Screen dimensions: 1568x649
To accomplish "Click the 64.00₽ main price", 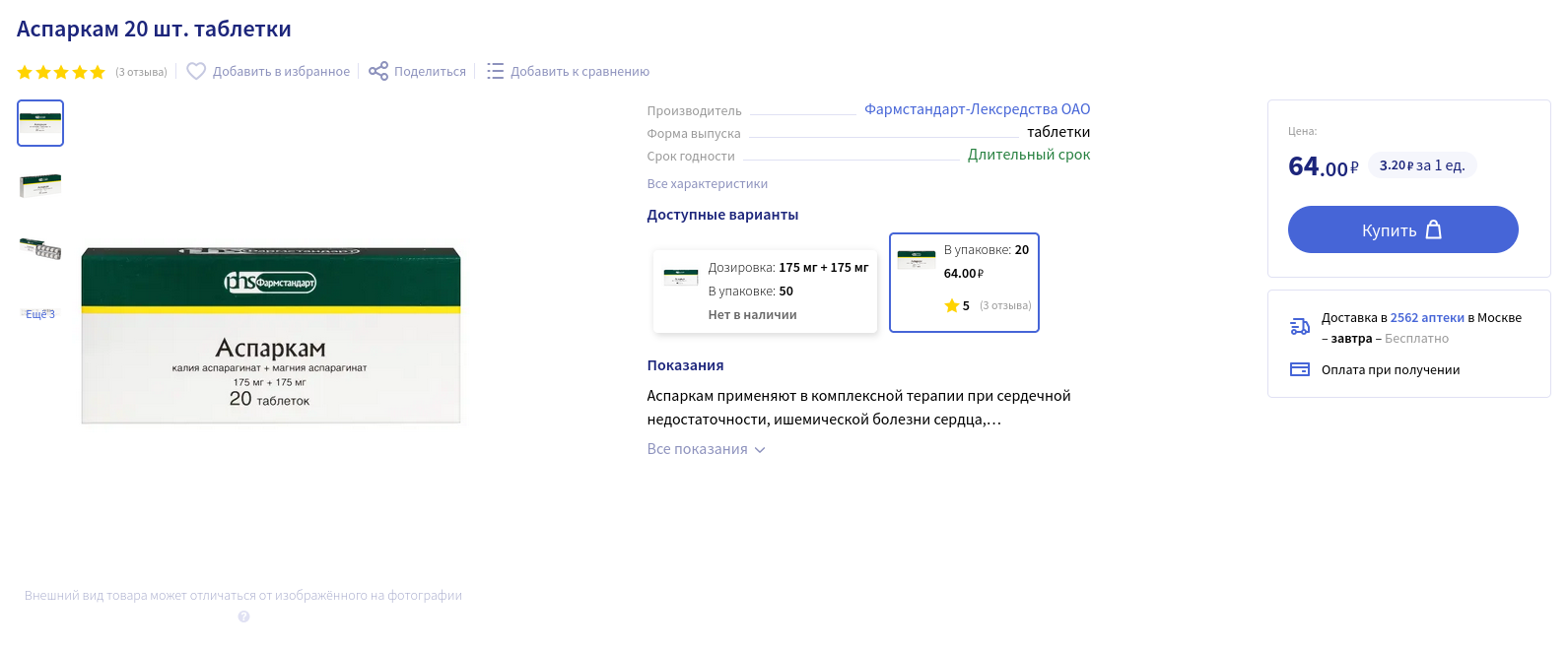I will [1324, 166].
